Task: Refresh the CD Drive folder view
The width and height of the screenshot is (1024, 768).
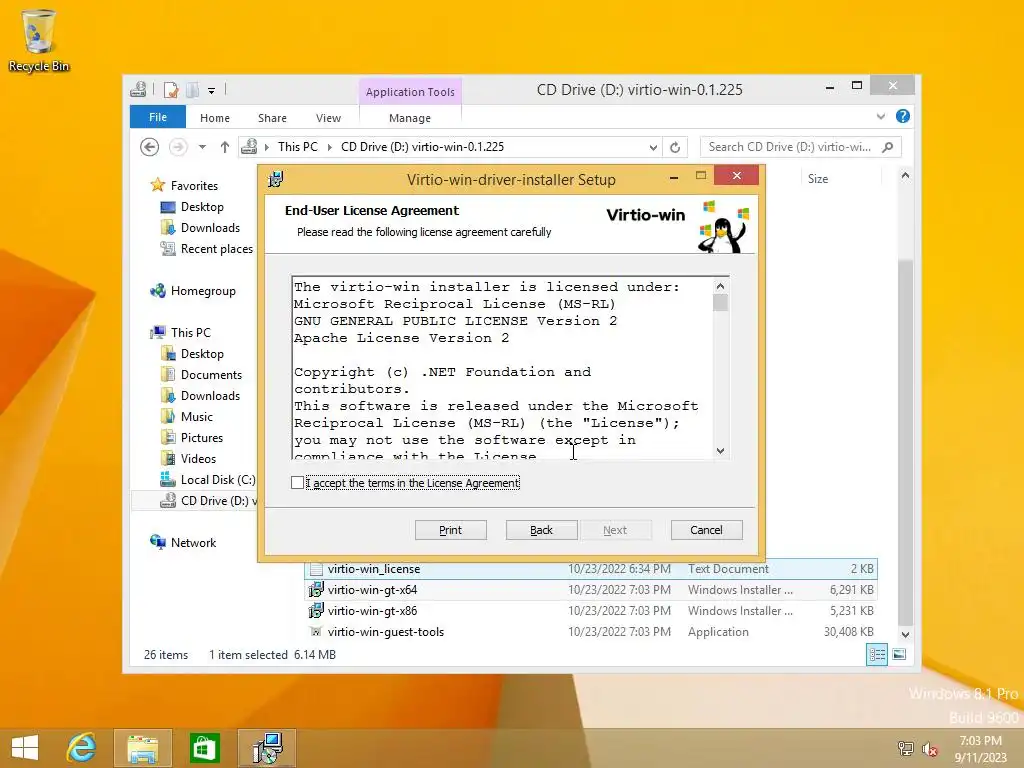Action: pyautogui.click(x=675, y=148)
